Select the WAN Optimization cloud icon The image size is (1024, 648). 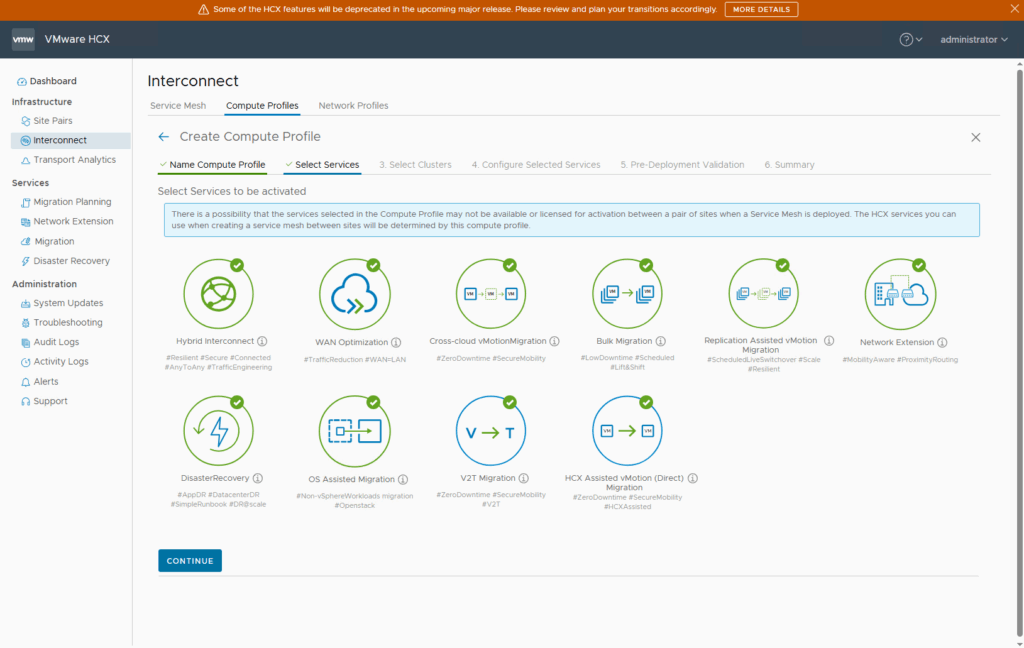click(x=354, y=294)
